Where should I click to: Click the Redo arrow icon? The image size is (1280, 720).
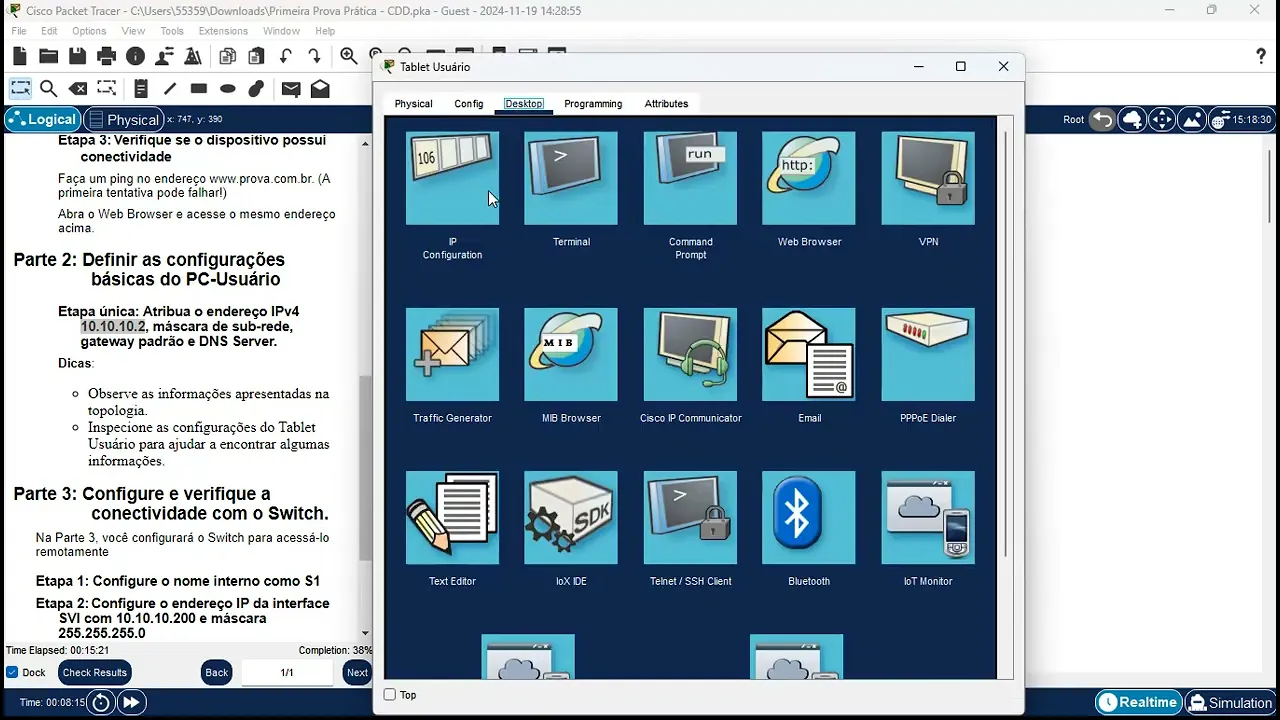(315, 56)
